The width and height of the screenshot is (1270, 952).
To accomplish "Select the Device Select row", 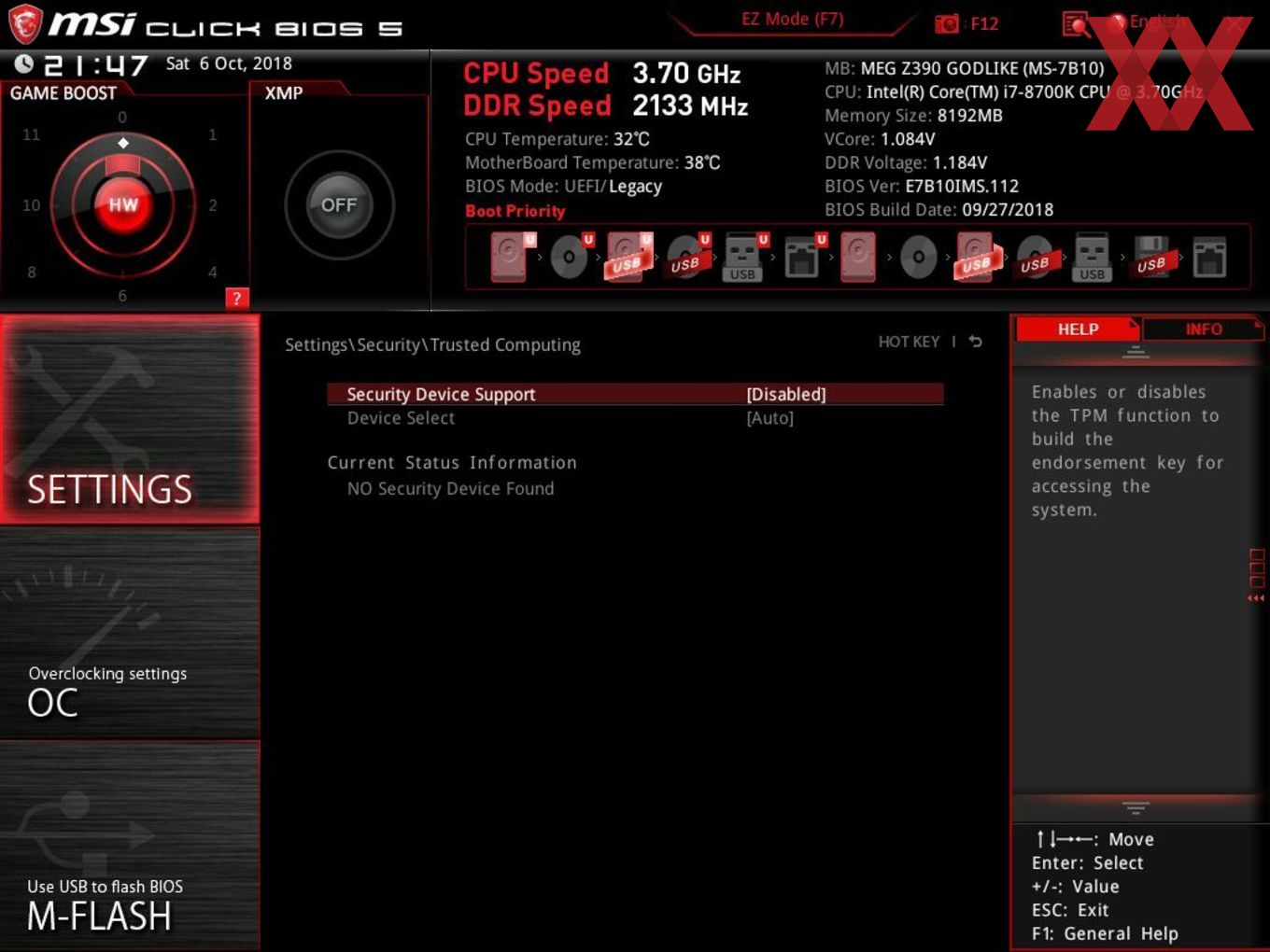I will click(635, 418).
